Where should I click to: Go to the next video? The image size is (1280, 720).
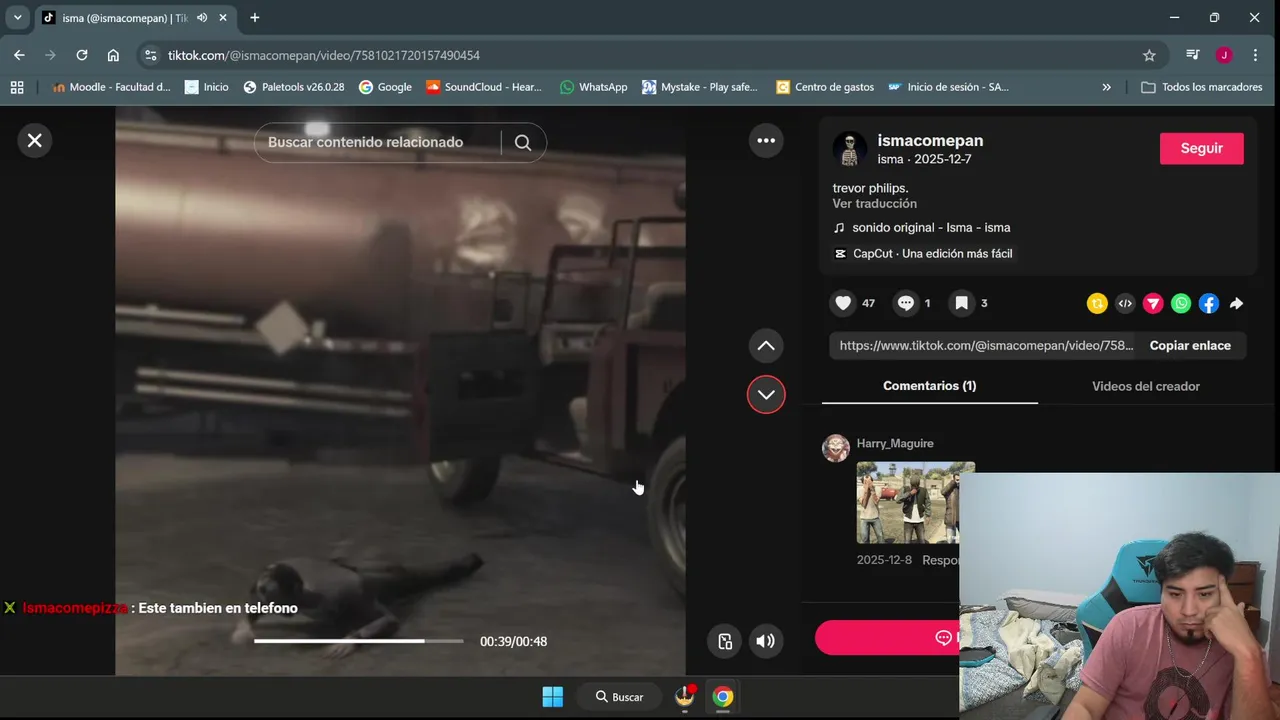(x=766, y=394)
